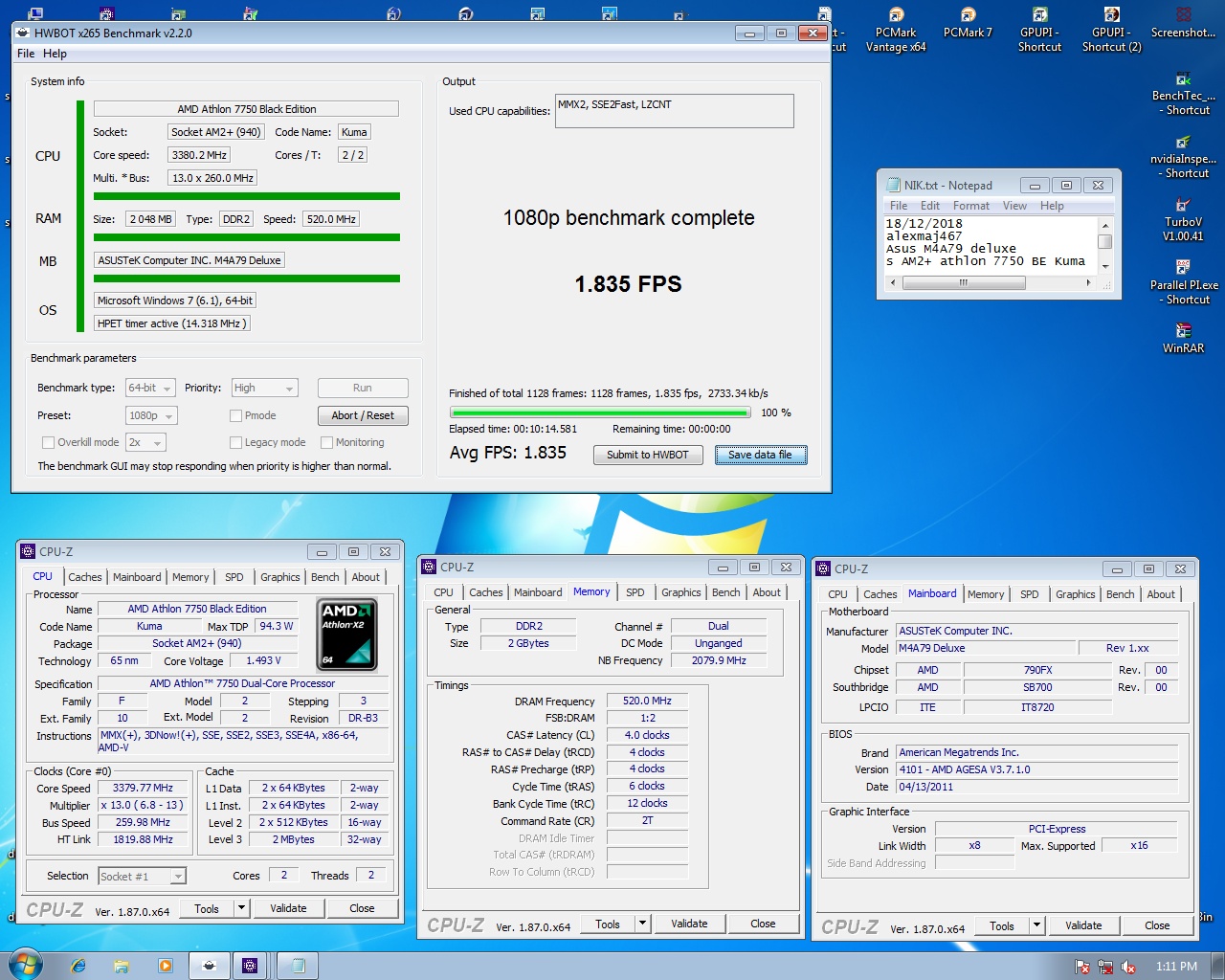Click benchmark progress bar at 100%
Screen dimensions: 1225x980
coord(599,412)
